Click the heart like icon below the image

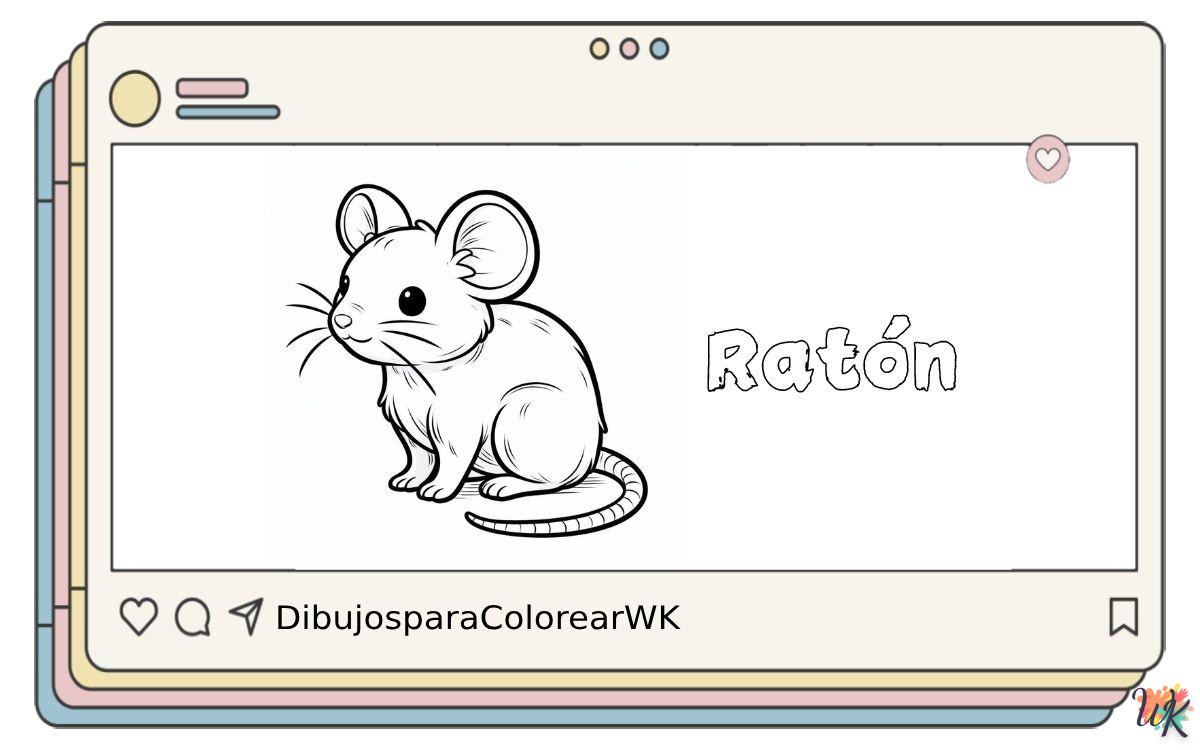pyautogui.click(x=138, y=617)
